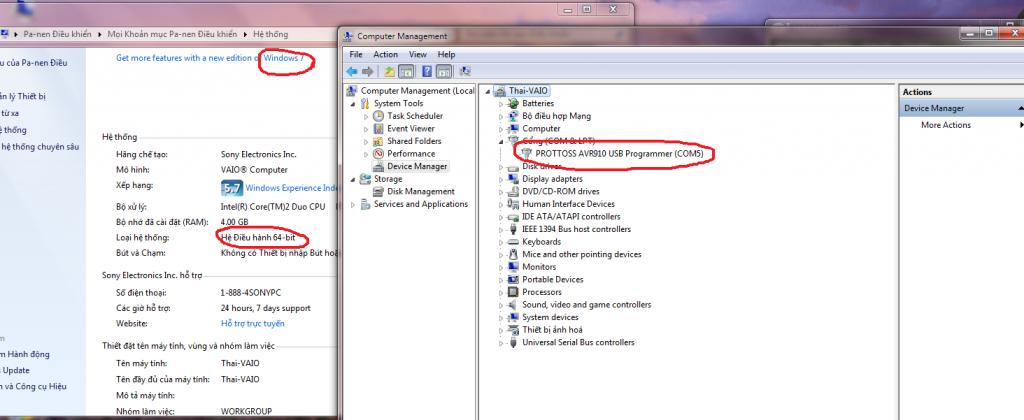Image resolution: width=1024 pixels, height=420 pixels.
Task: Open the Hỗ trợ trực tuyến website link
Action: pos(253,323)
